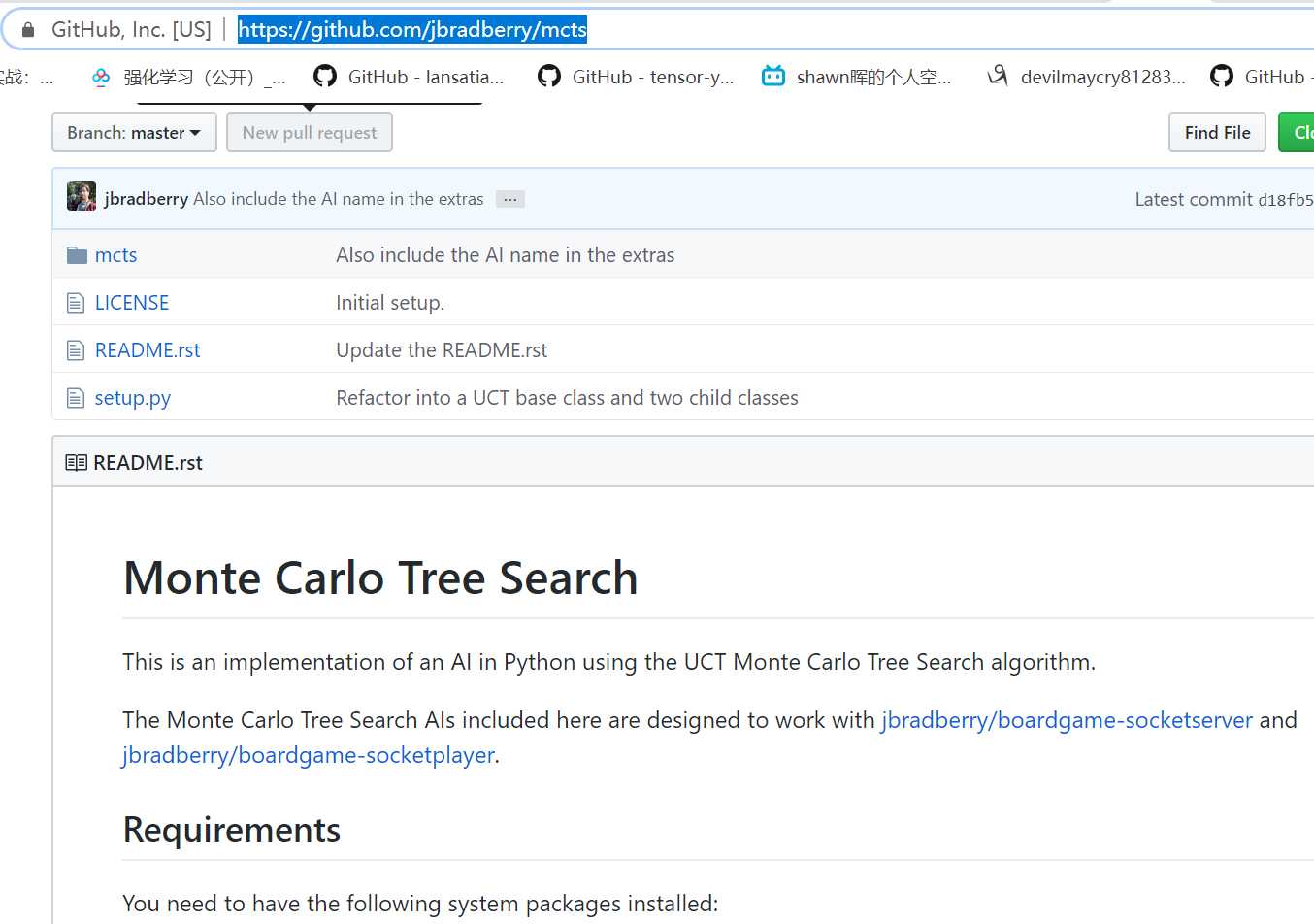Open the GitHub - tensor-y bookmark
This screenshot has height=924, width=1314.
[637, 77]
